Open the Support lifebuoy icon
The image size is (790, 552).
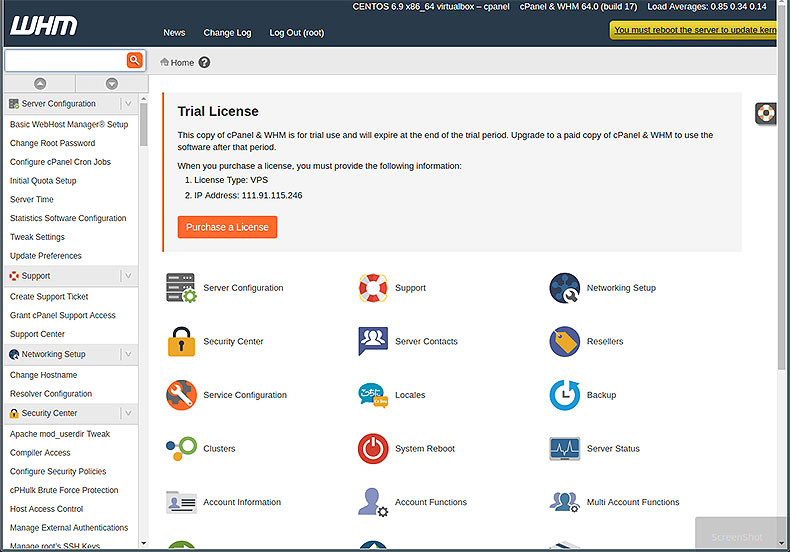click(373, 288)
